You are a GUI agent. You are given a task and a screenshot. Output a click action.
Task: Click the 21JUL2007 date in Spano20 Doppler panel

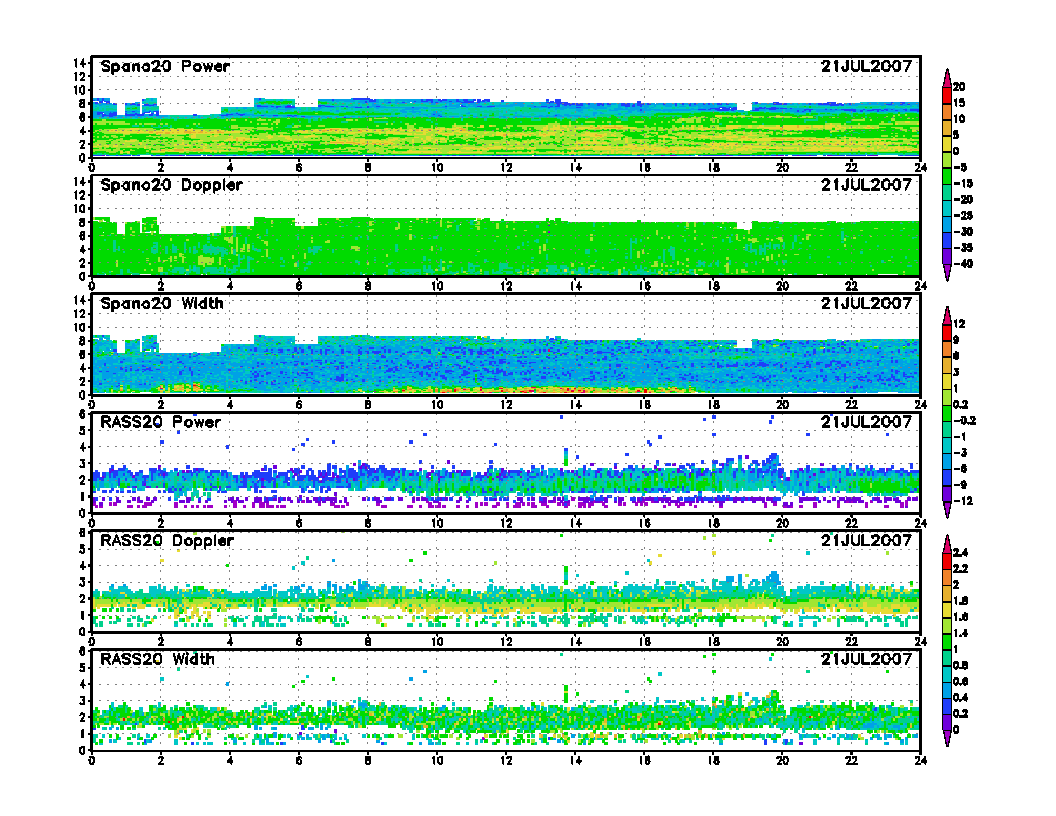pos(866,185)
